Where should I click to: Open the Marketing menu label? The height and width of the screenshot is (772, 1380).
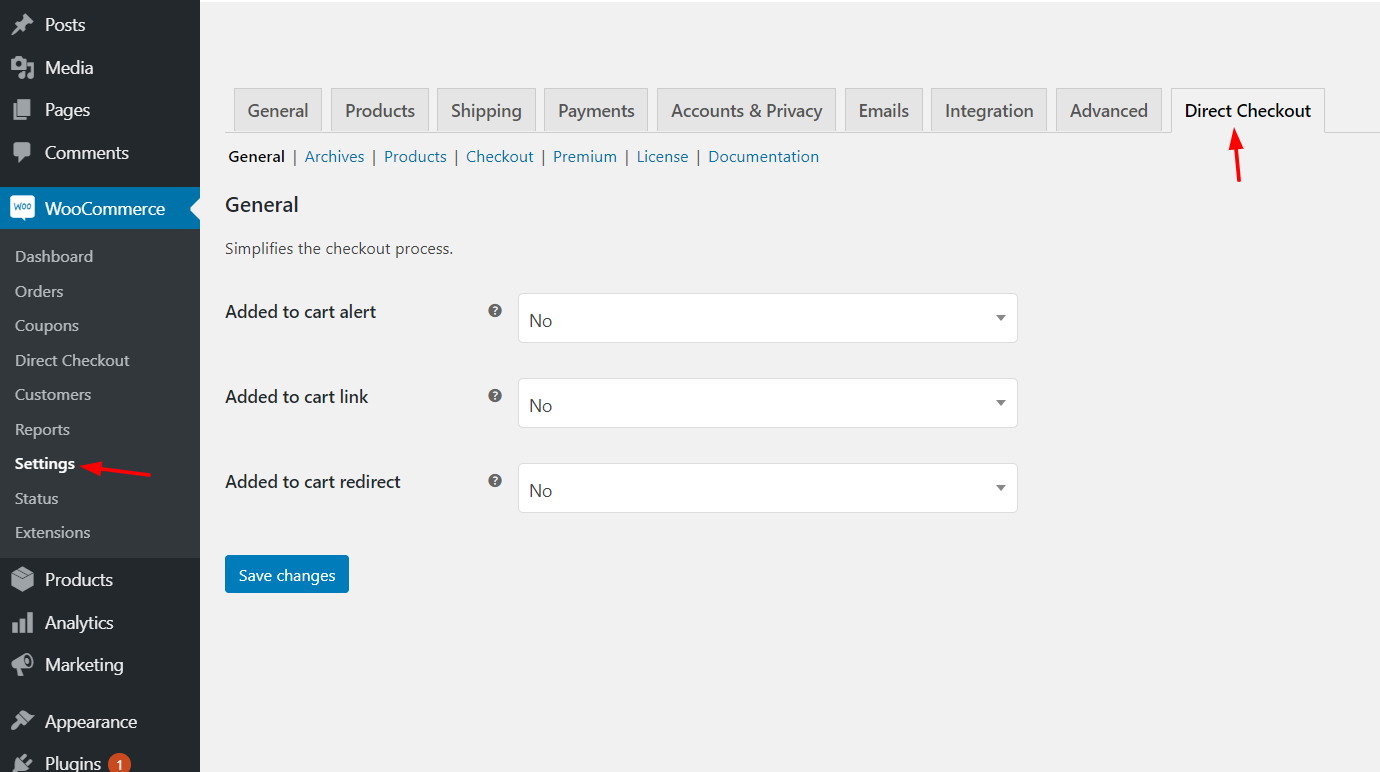84,665
